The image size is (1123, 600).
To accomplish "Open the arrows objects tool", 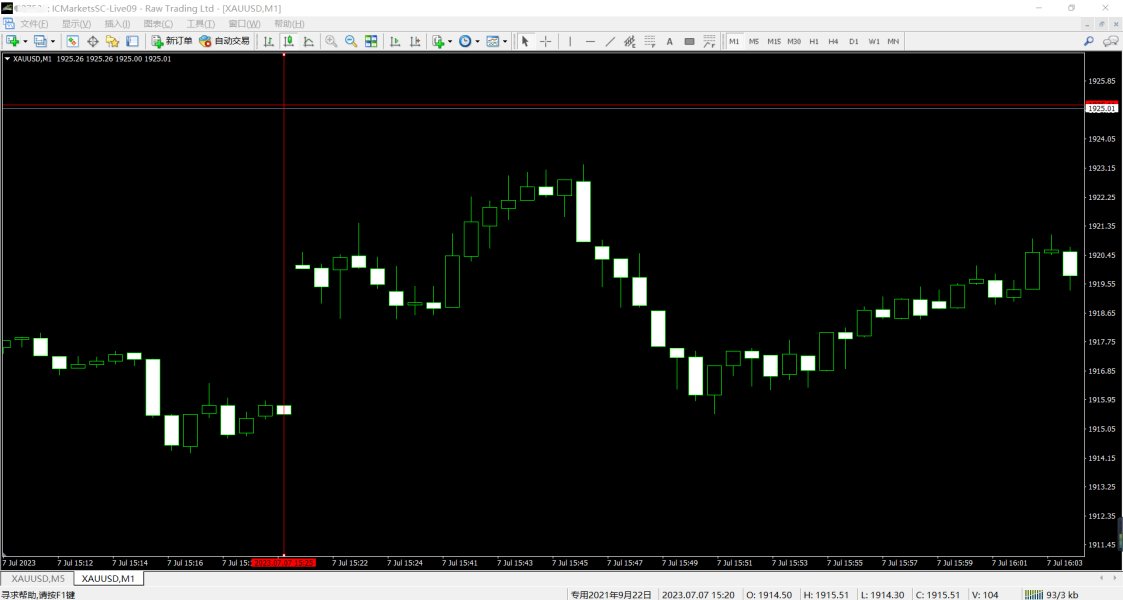I will [709, 42].
